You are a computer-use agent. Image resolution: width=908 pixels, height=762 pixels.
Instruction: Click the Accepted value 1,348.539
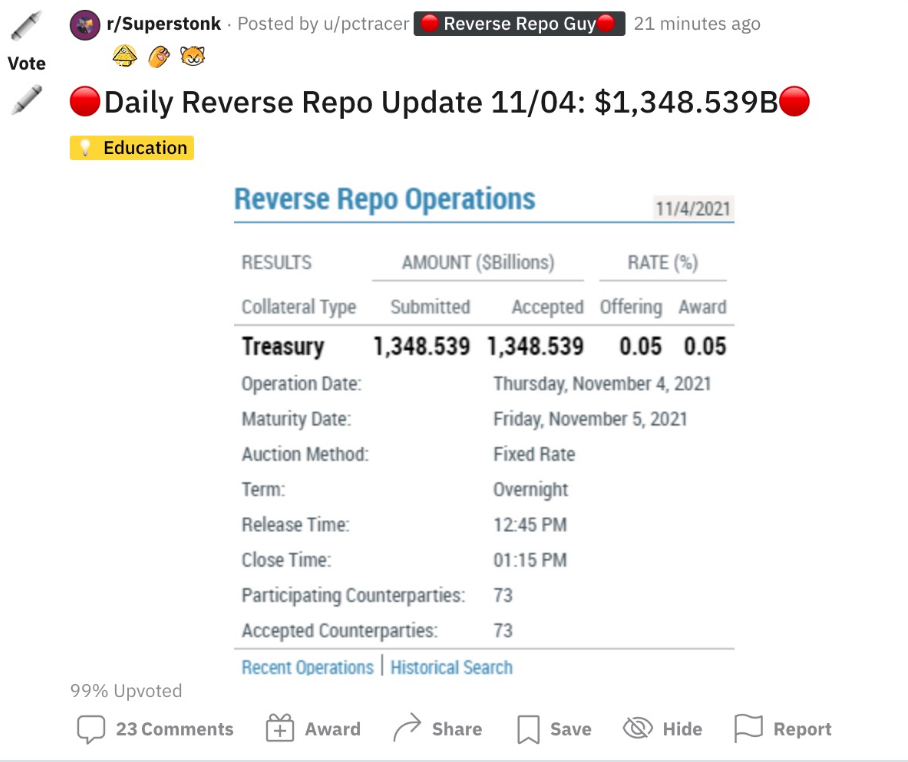[536, 346]
